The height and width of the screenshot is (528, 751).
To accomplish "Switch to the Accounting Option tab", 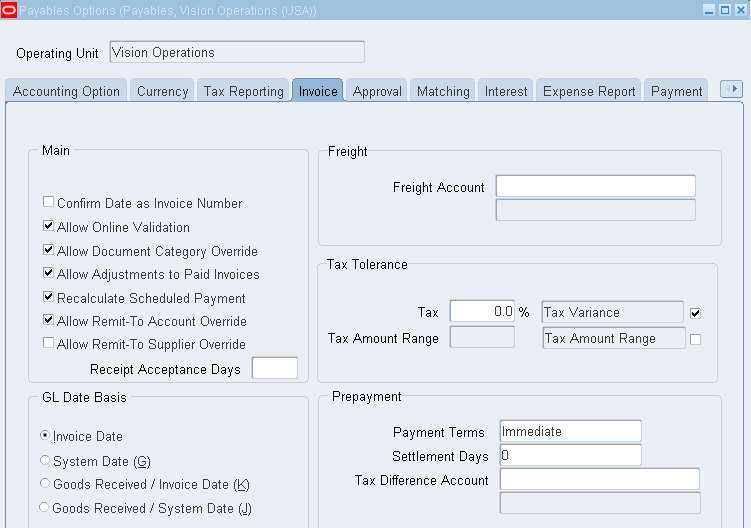I will click(x=66, y=91).
